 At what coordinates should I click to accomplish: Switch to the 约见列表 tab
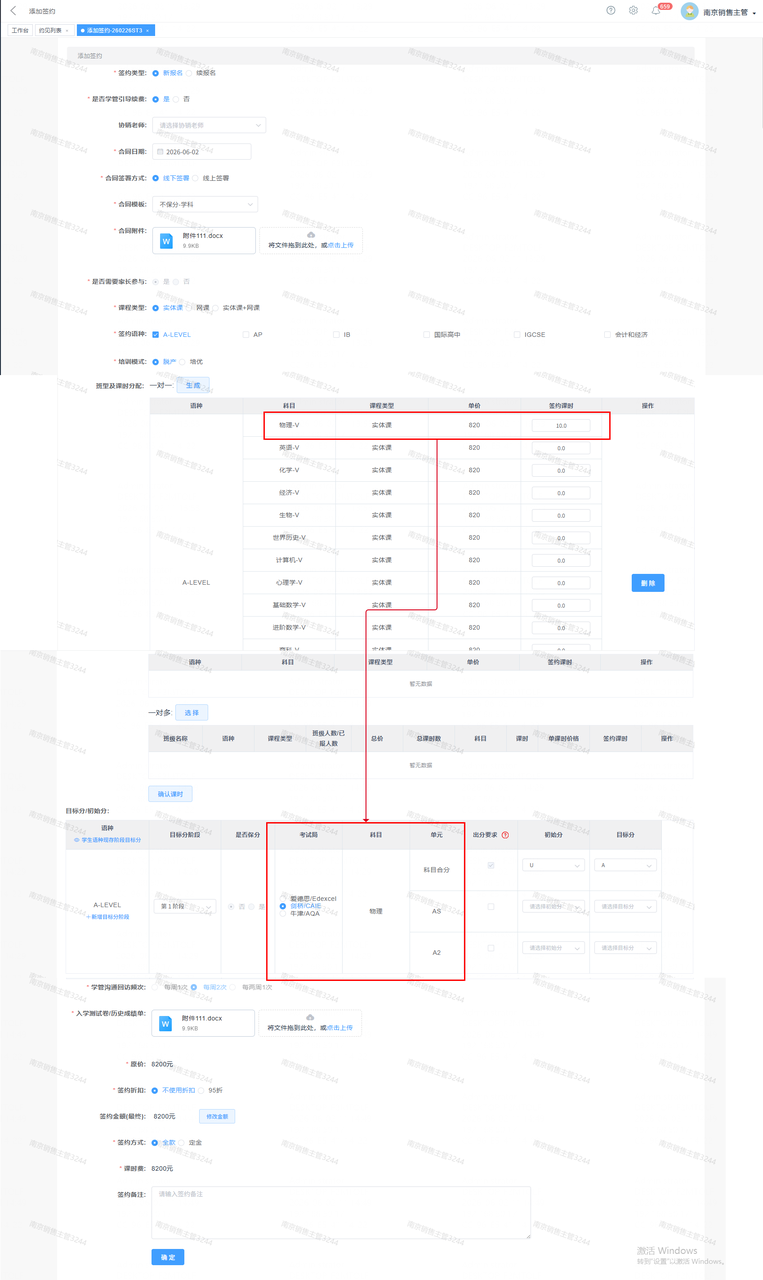click(51, 31)
